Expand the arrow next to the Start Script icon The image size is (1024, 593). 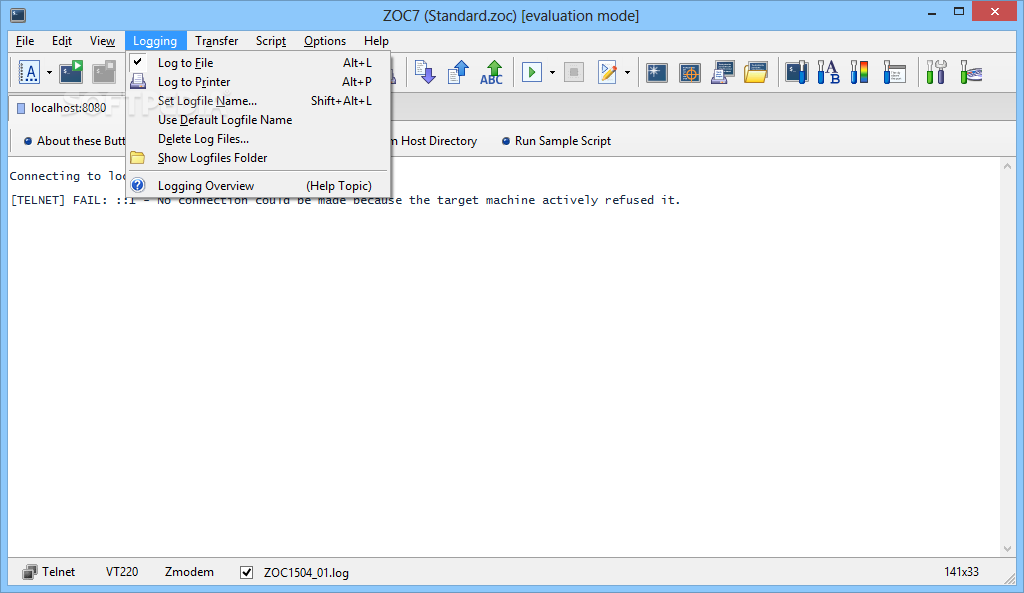pyautogui.click(x=552, y=72)
